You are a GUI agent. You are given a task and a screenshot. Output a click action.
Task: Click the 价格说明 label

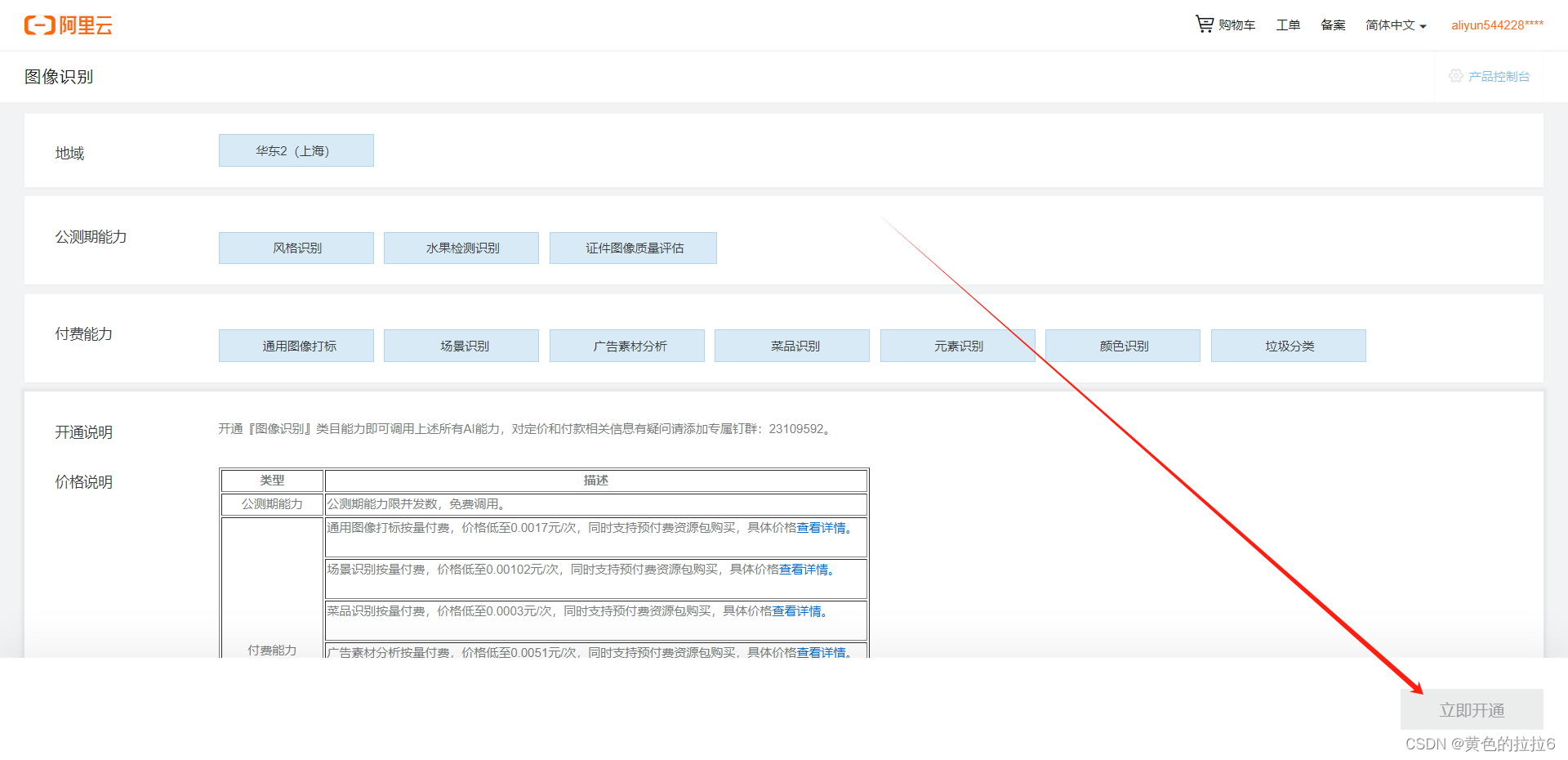point(83,482)
